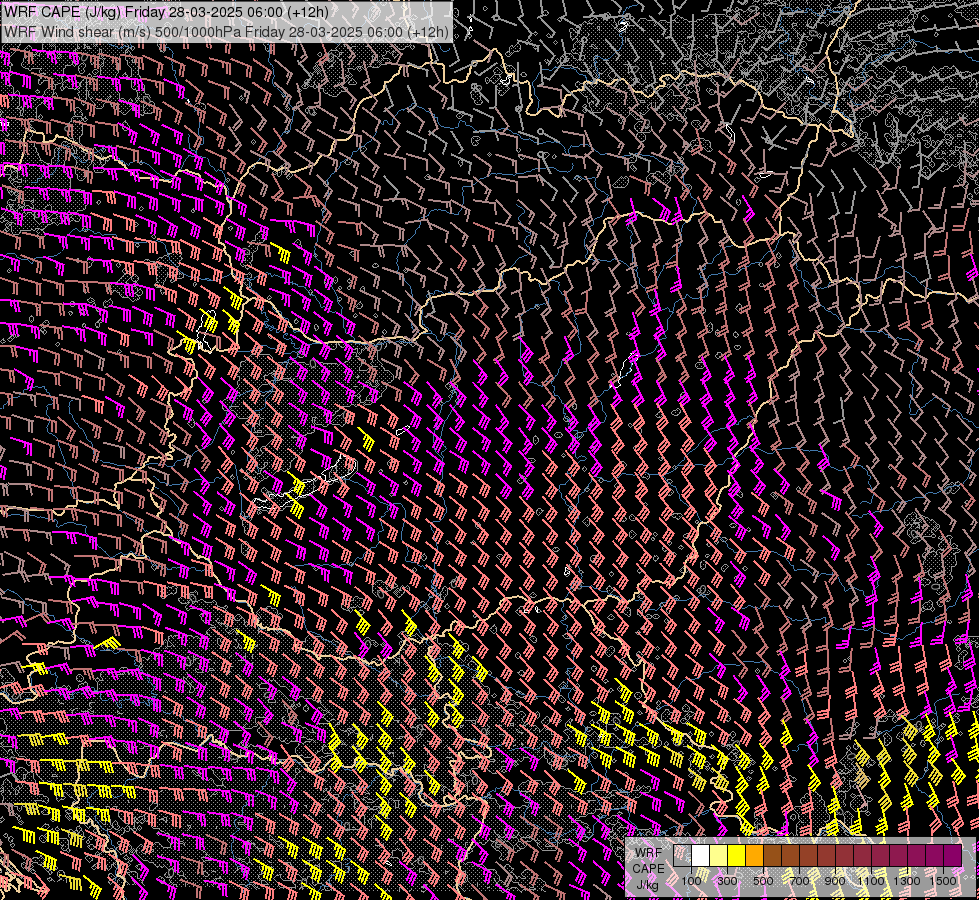The image size is (979, 900).
Task: Click the WRF Wind shear title line
Action: 225,32
